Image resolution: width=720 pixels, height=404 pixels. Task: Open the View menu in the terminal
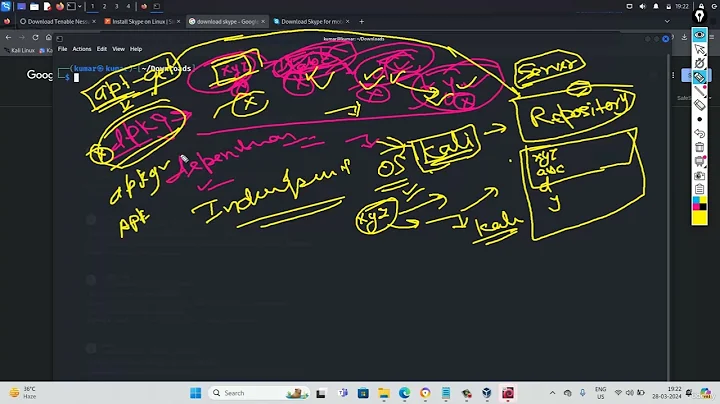pos(118,49)
